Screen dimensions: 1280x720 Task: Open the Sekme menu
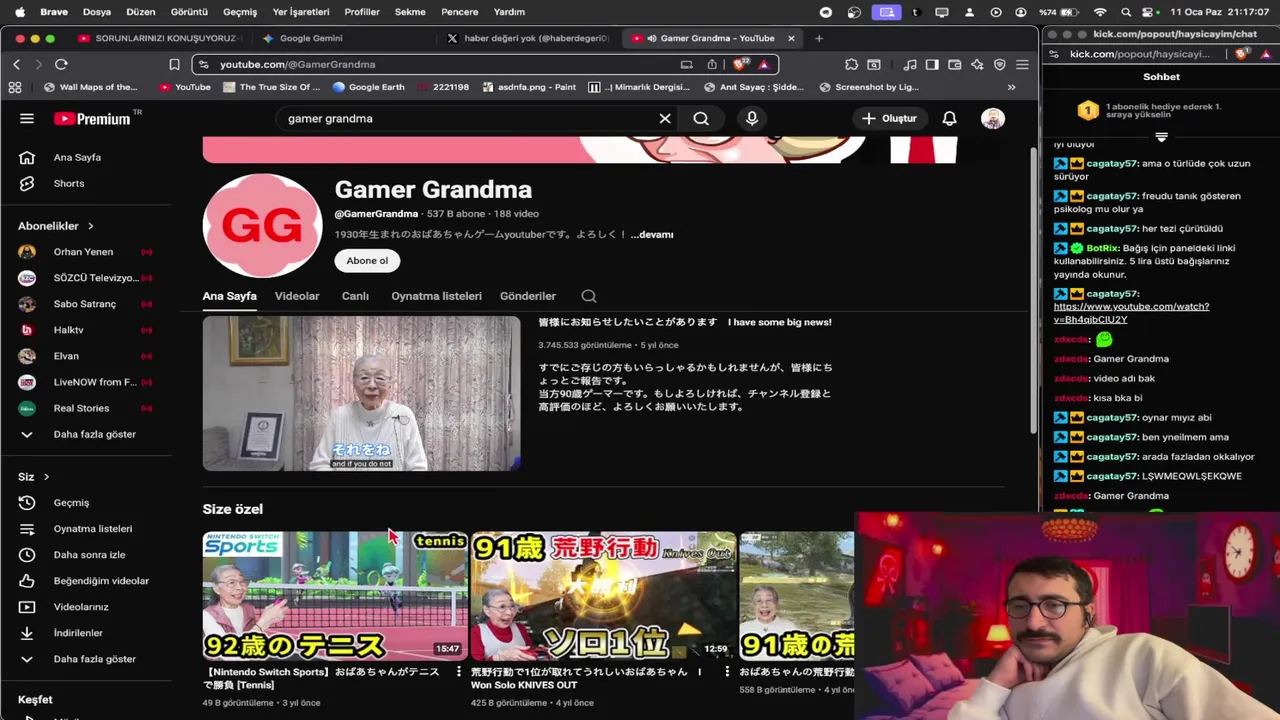411,12
